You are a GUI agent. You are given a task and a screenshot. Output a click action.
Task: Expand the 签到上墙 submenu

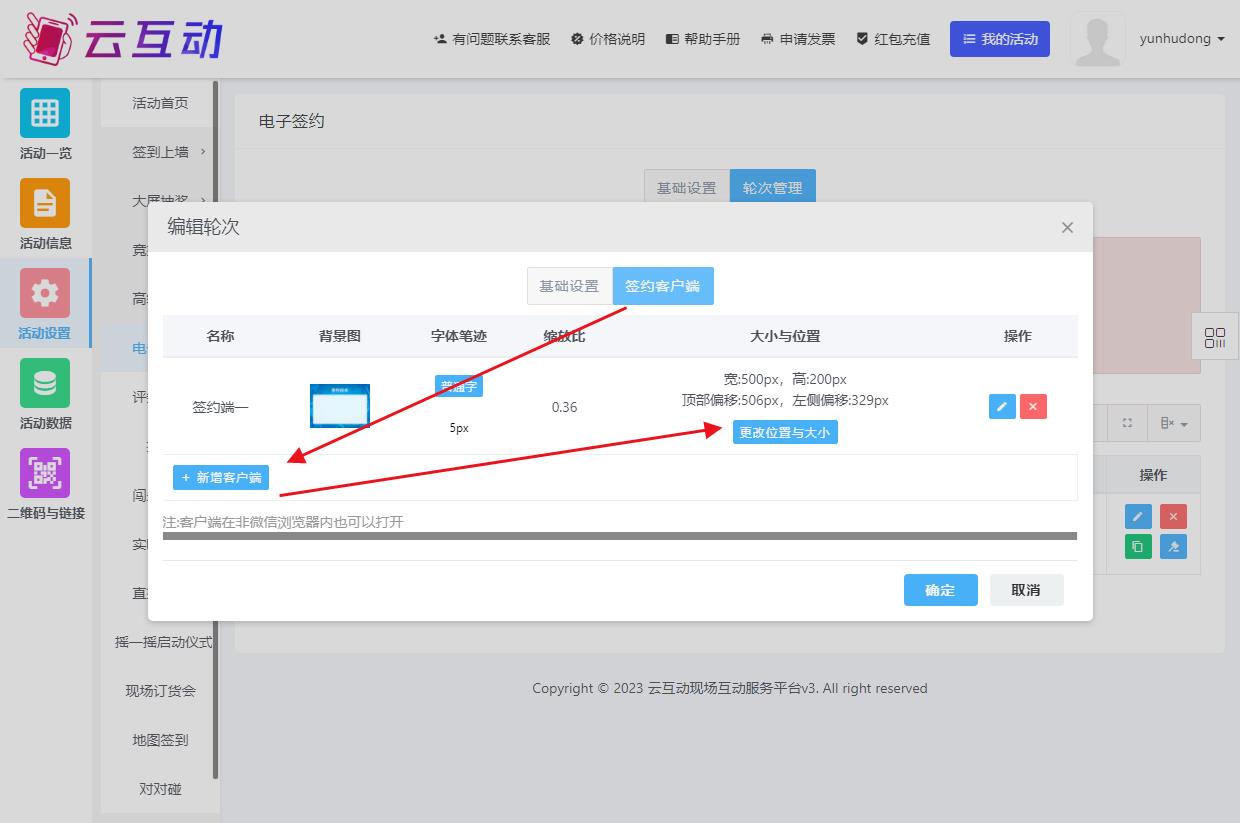(168, 152)
